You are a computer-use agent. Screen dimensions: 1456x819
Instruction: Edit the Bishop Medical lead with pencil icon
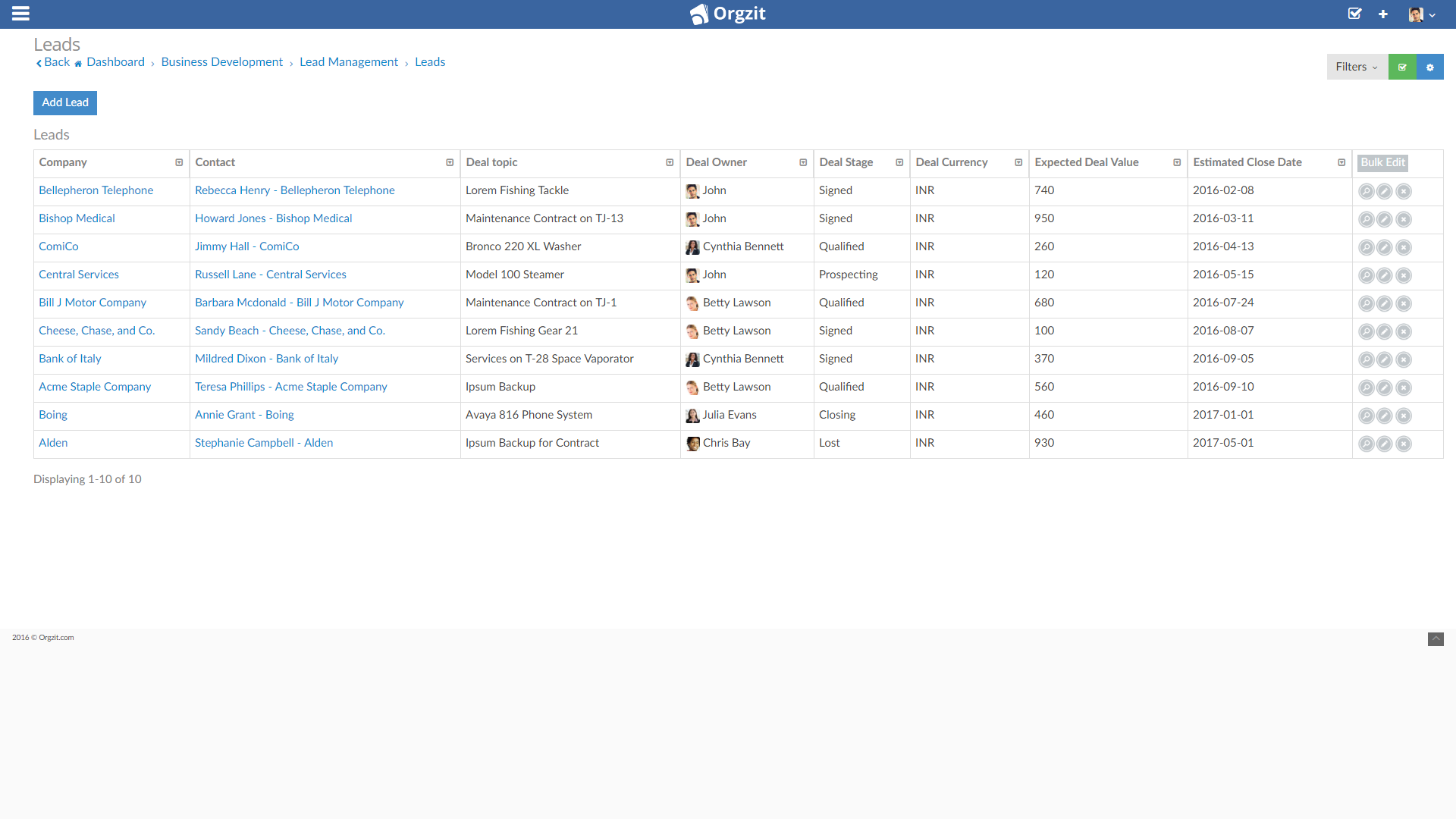click(1385, 220)
